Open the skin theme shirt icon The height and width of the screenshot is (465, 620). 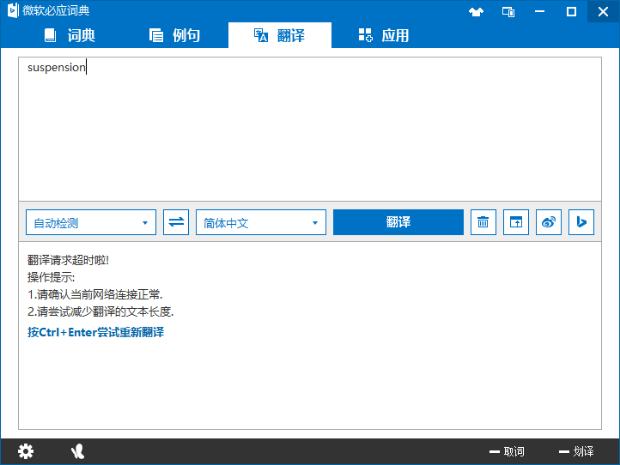coord(476,12)
